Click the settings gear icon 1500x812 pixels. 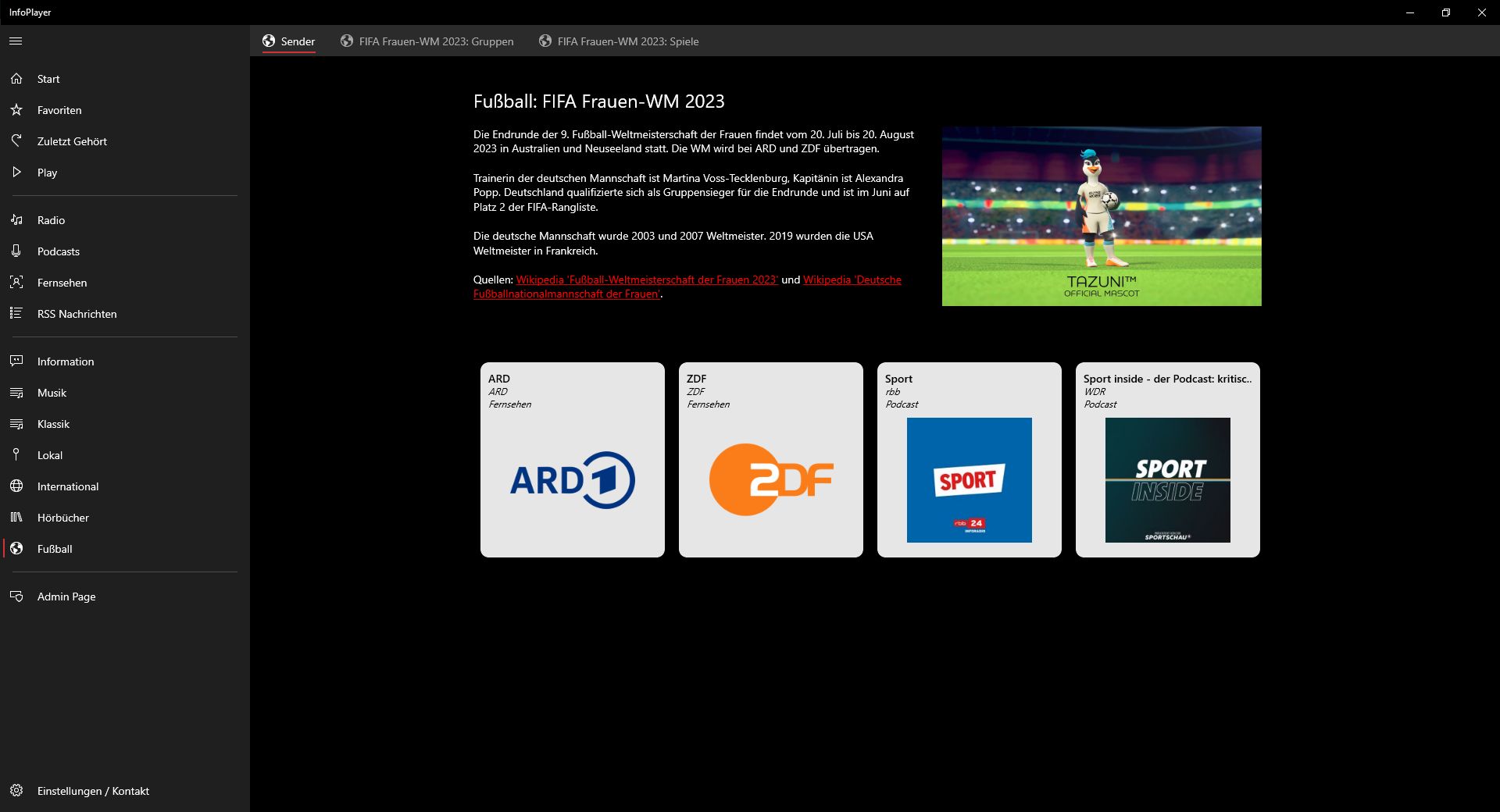pyautogui.click(x=16, y=791)
